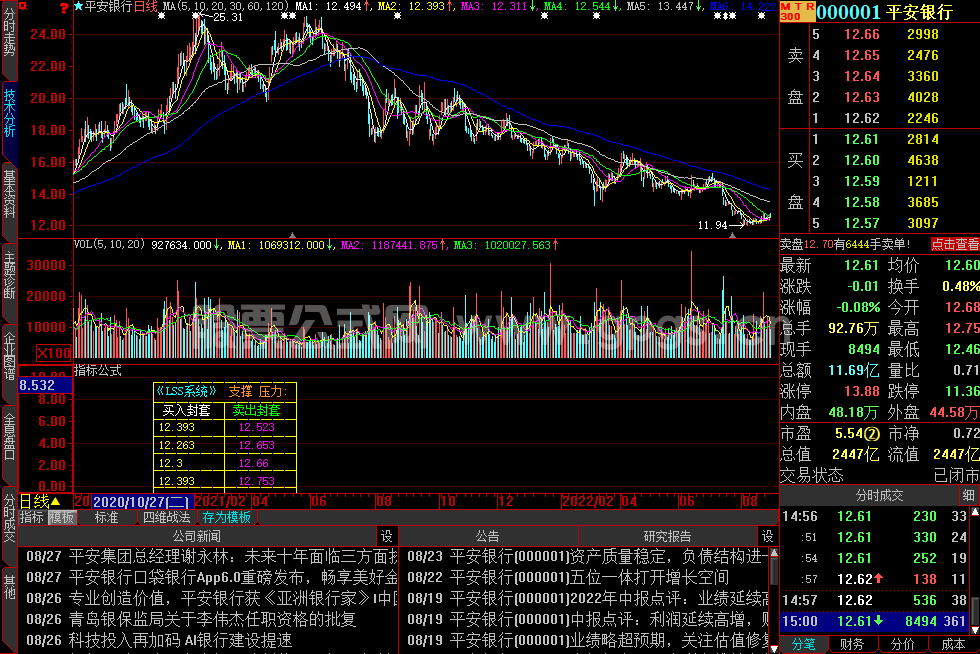Image resolution: width=980 pixels, height=654 pixels.
Task: Open news 平安银行口袋银行App6.0重磅发布
Action: [x=211, y=577]
